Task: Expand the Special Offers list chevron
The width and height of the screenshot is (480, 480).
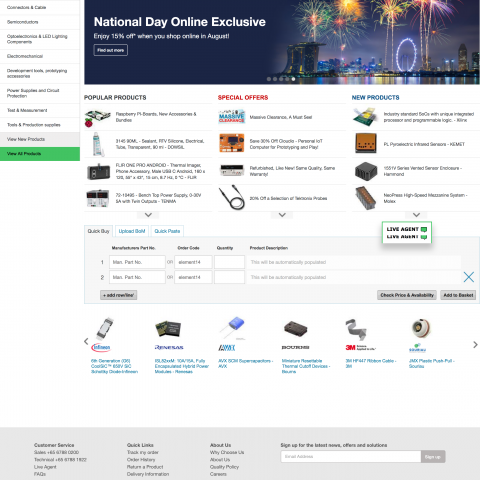Action: (282, 215)
